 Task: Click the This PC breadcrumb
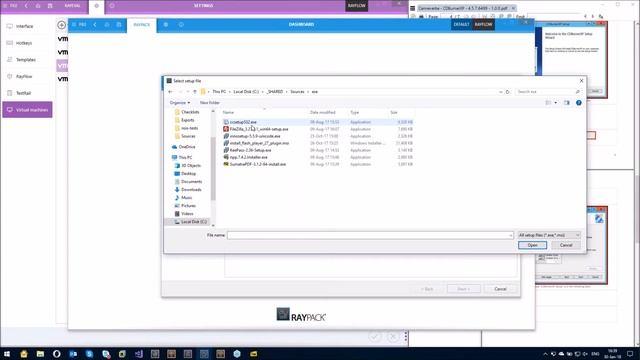click(x=219, y=92)
